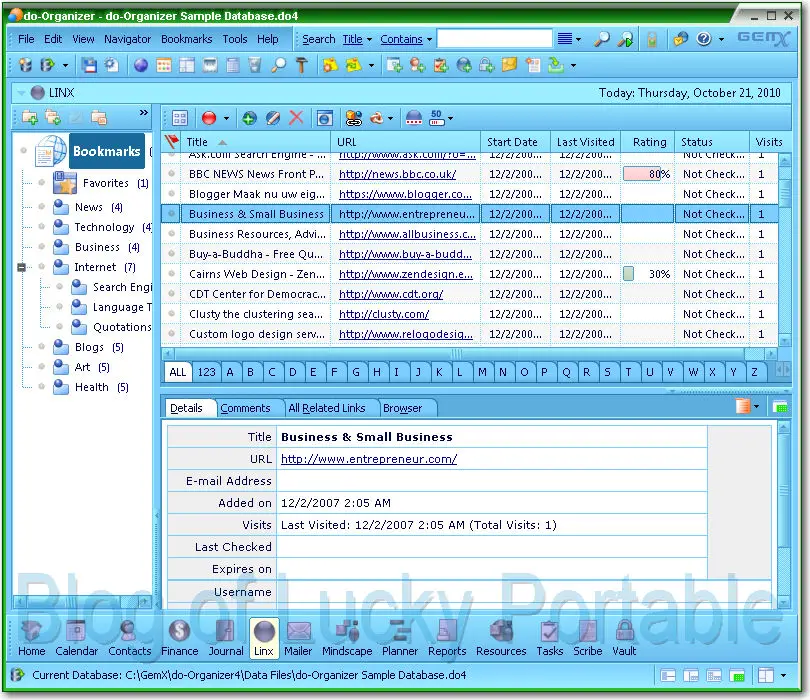This screenshot has width=810, height=700.
Task: Add new bookmark with green plus icon
Action: (249, 119)
